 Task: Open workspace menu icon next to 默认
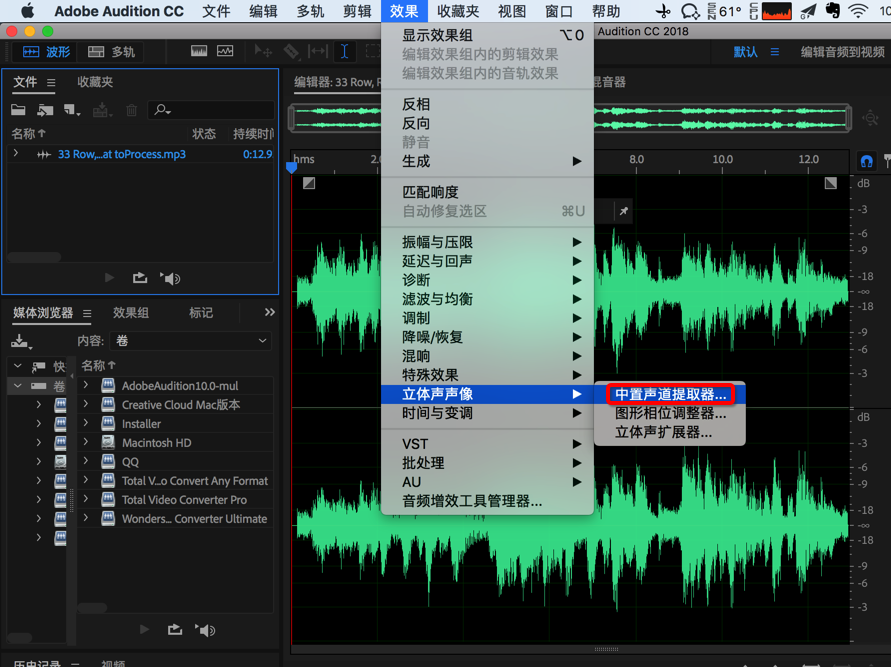click(x=775, y=52)
